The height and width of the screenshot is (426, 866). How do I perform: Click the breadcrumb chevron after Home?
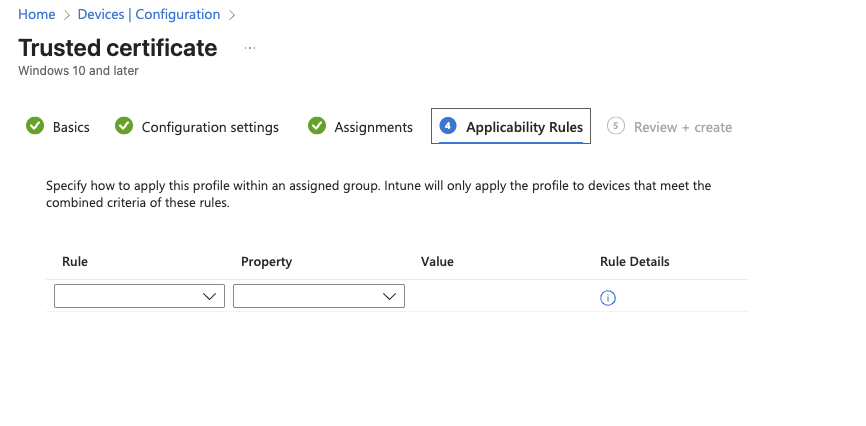coord(67,15)
